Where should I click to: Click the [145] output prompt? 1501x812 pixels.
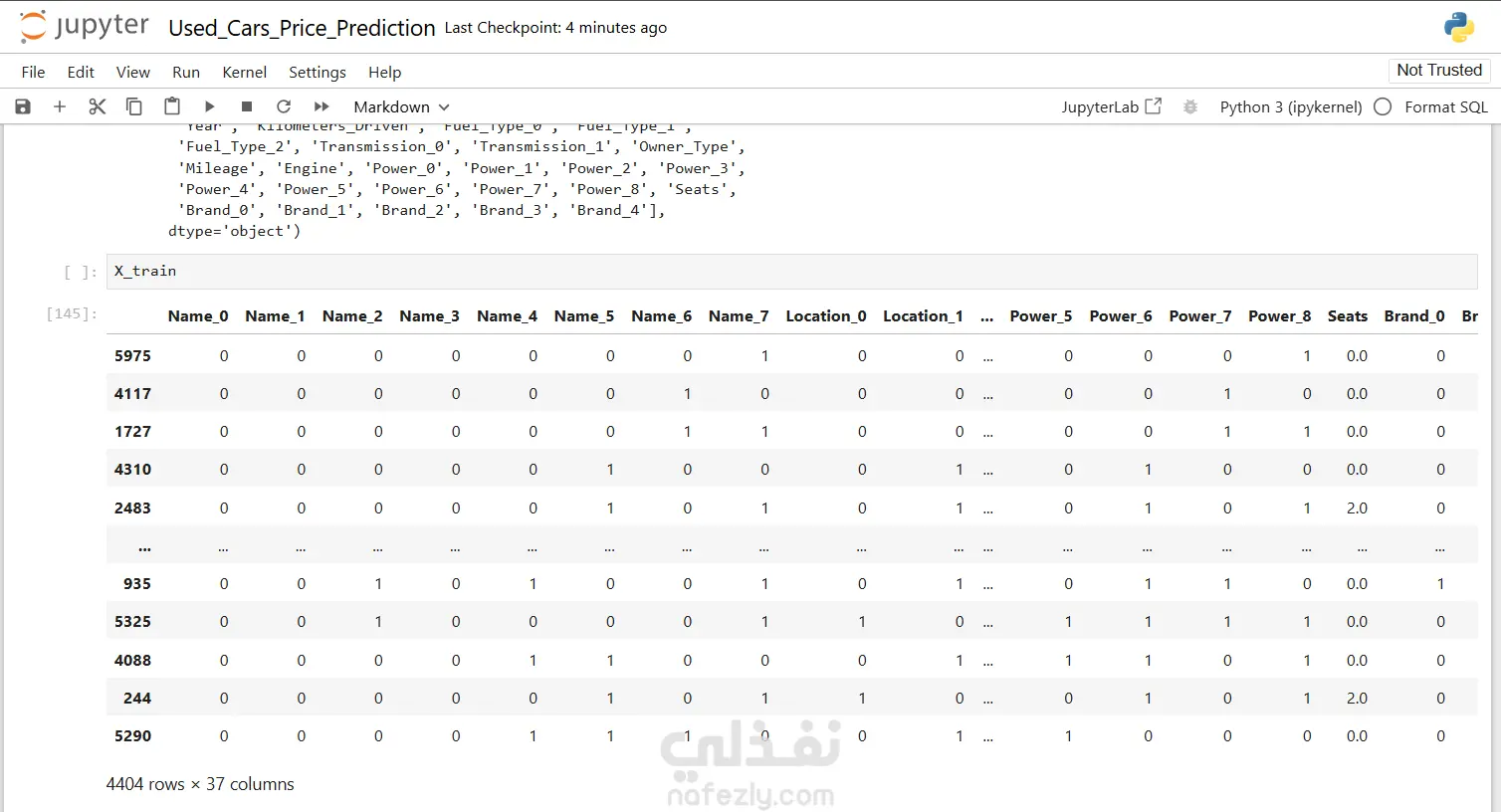pyautogui.click(x=72, y=313)
